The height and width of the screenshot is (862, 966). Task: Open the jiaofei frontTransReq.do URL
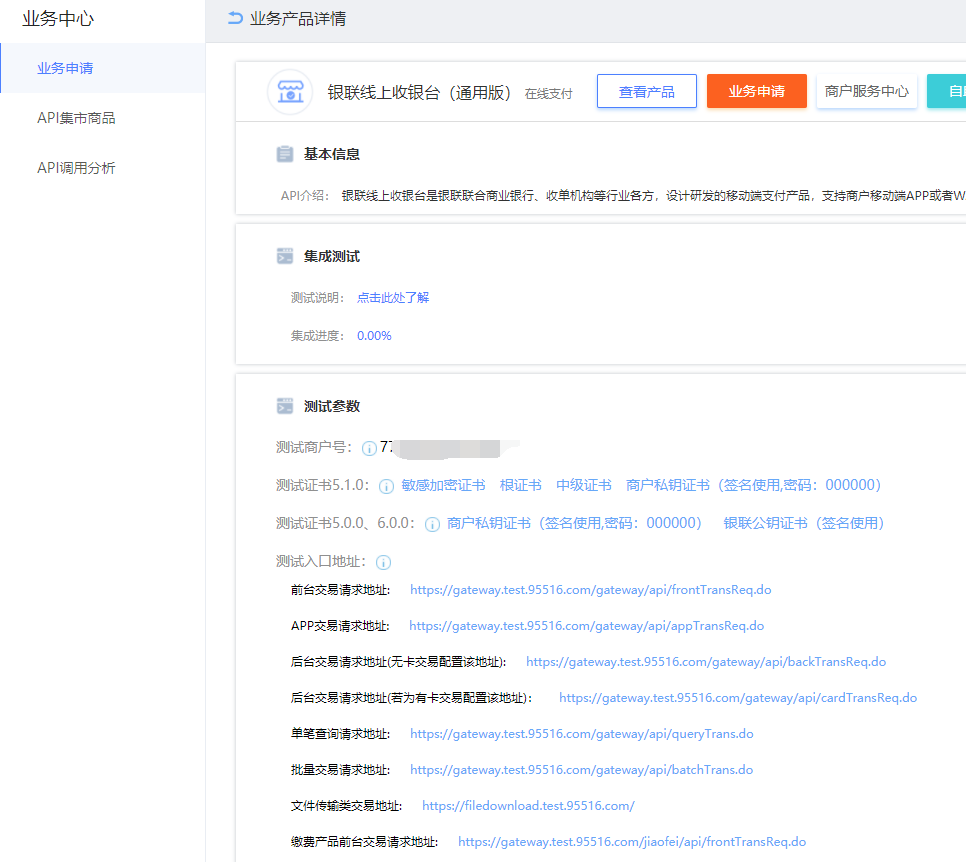[632, 842]
